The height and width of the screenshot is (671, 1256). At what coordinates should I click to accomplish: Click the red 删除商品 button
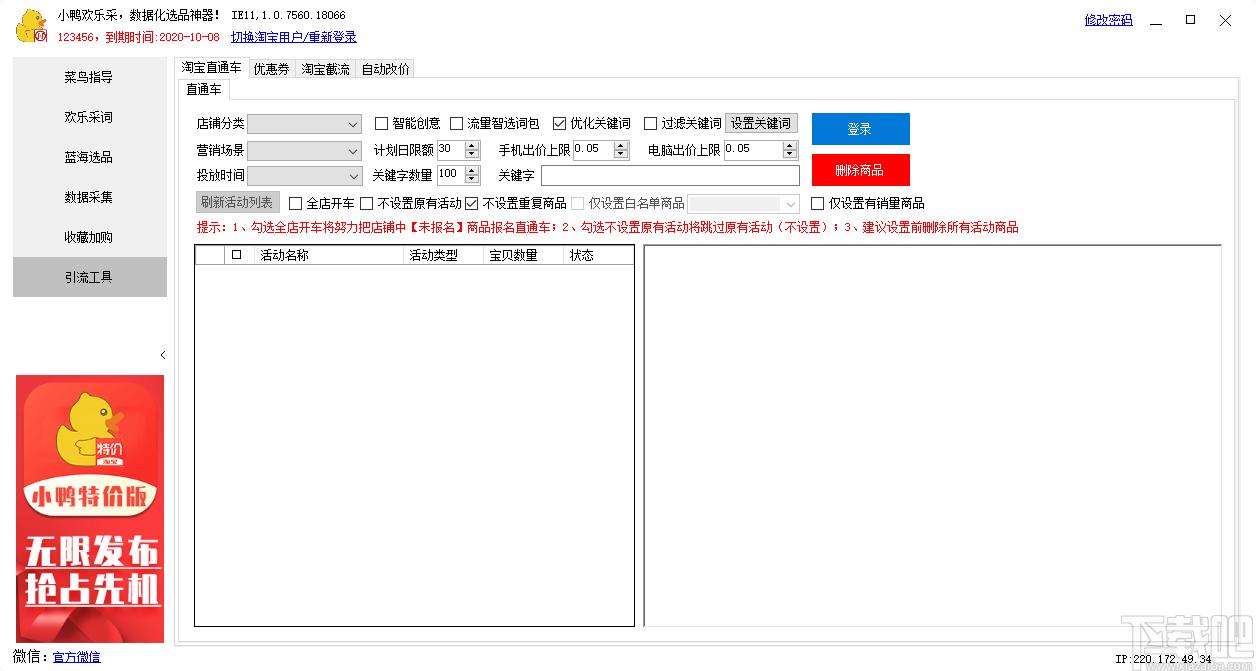click(x=860, y=170)
